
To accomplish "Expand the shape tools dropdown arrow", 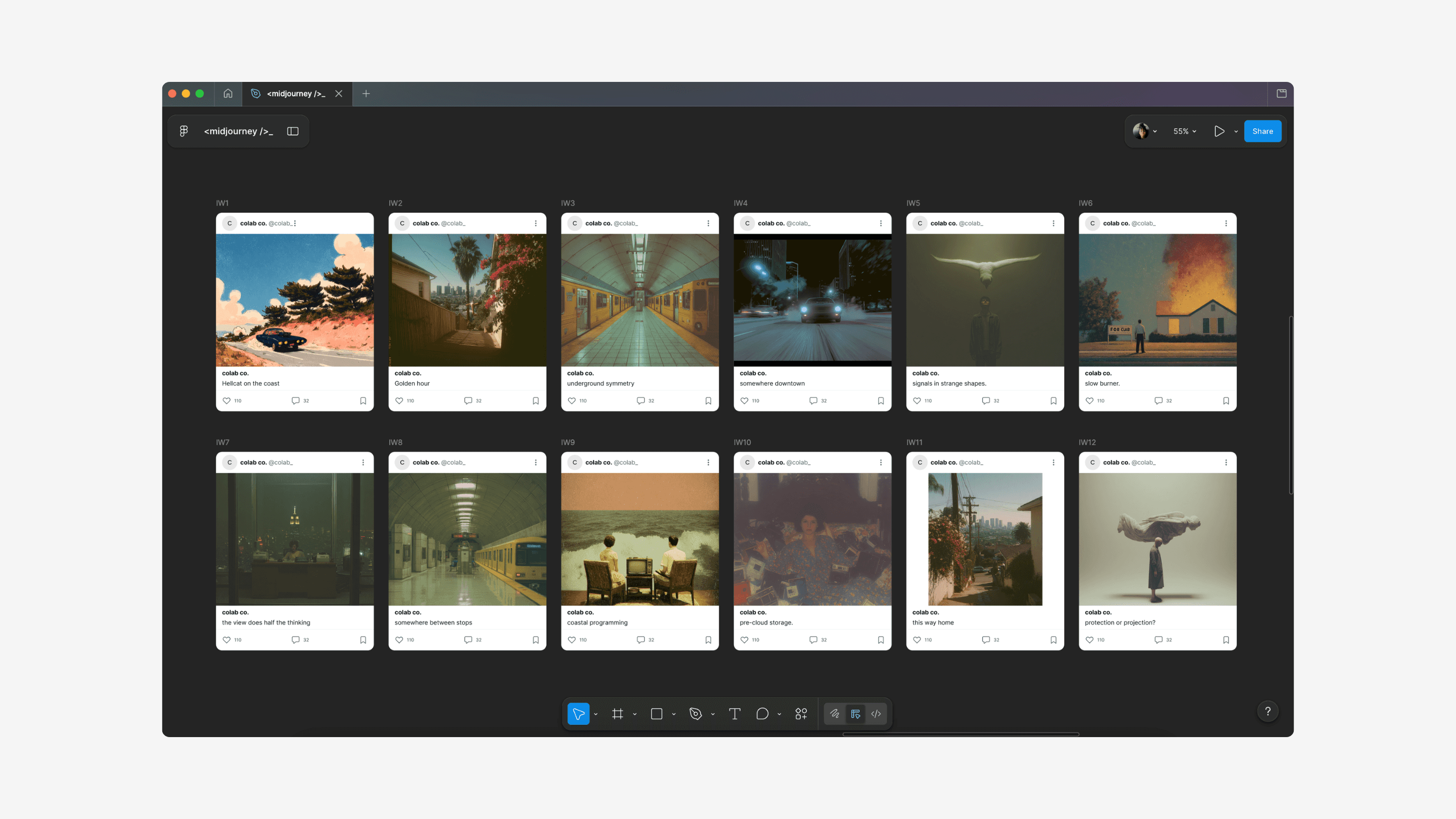I will coord(674,714).
